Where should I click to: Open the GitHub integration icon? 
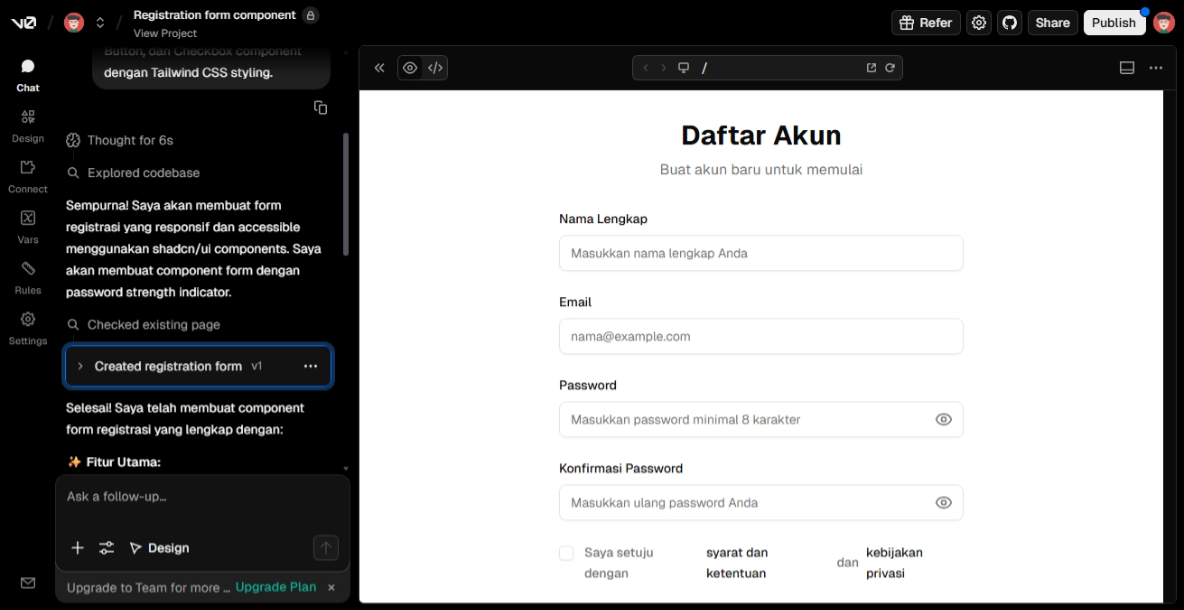pos(1010,23)
